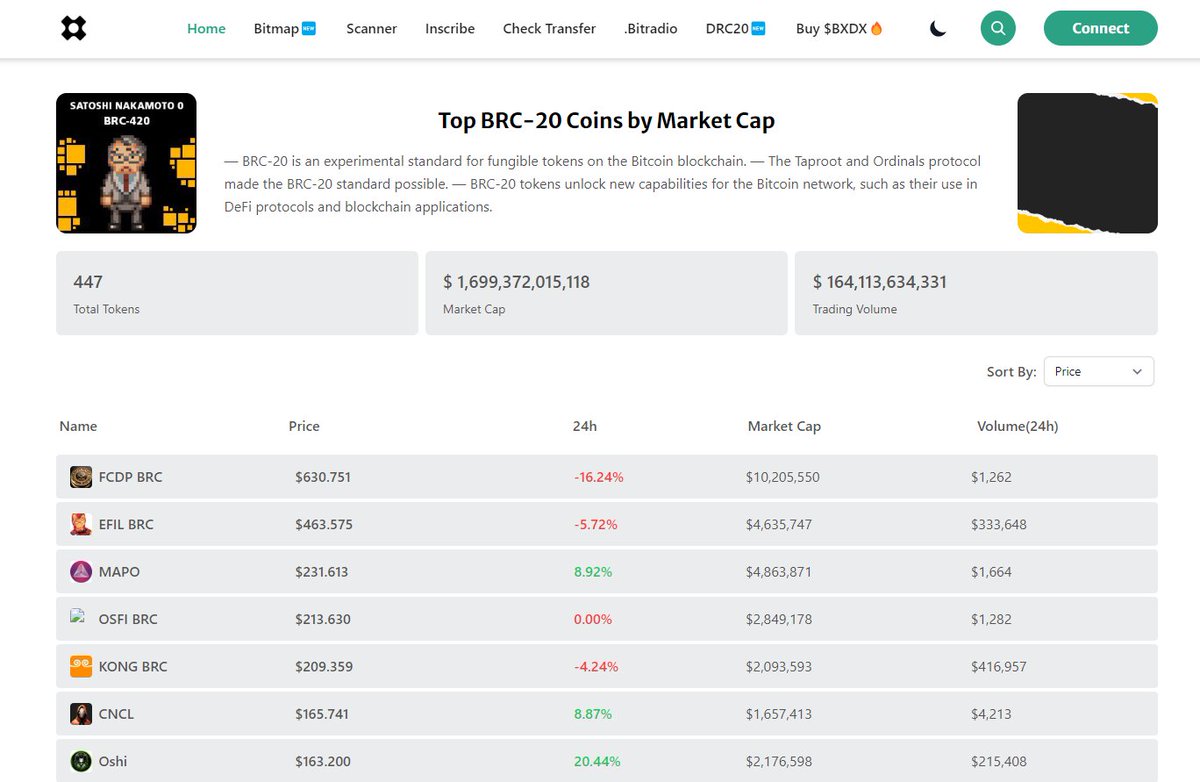Image resolution: width=1200 pixels, height=782 pixels.
Task: Click the CNCL token icon
Action: 81,713
